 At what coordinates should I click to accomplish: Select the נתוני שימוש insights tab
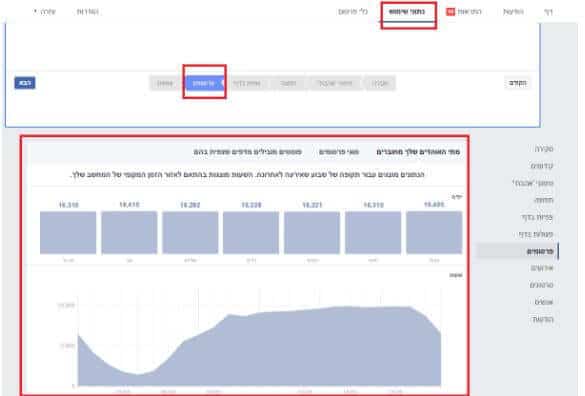point(407,12)
